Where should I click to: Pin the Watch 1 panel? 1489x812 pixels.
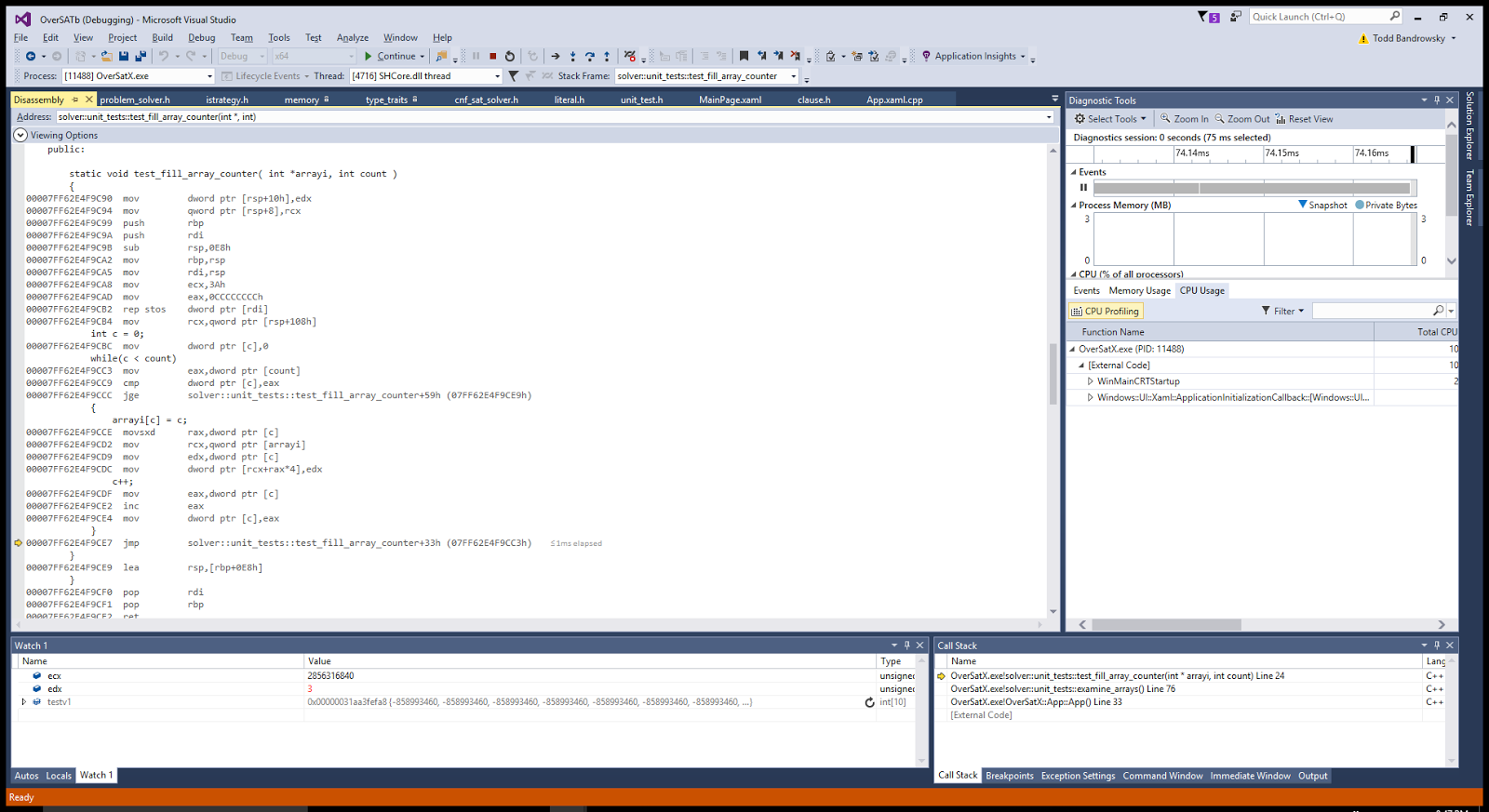[907, 645]
